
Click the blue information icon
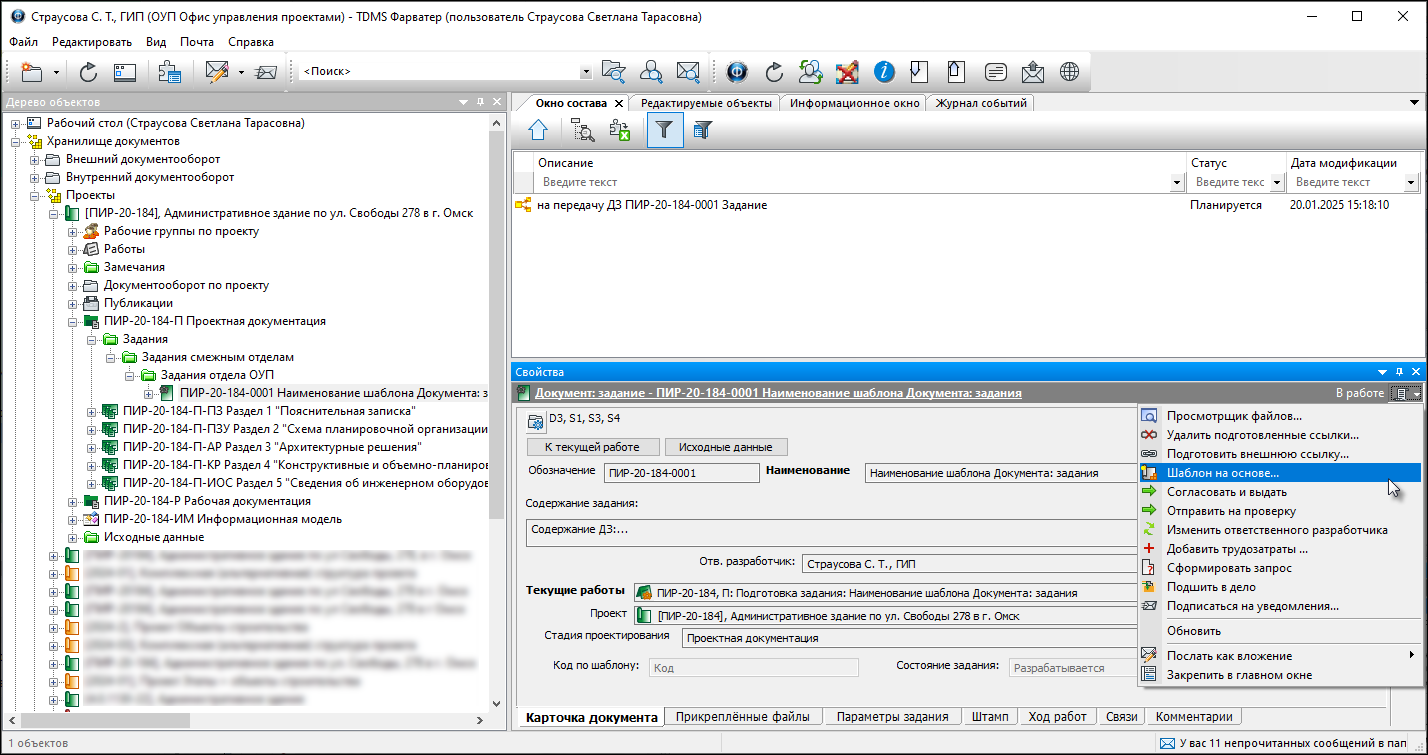click(884, 72)
